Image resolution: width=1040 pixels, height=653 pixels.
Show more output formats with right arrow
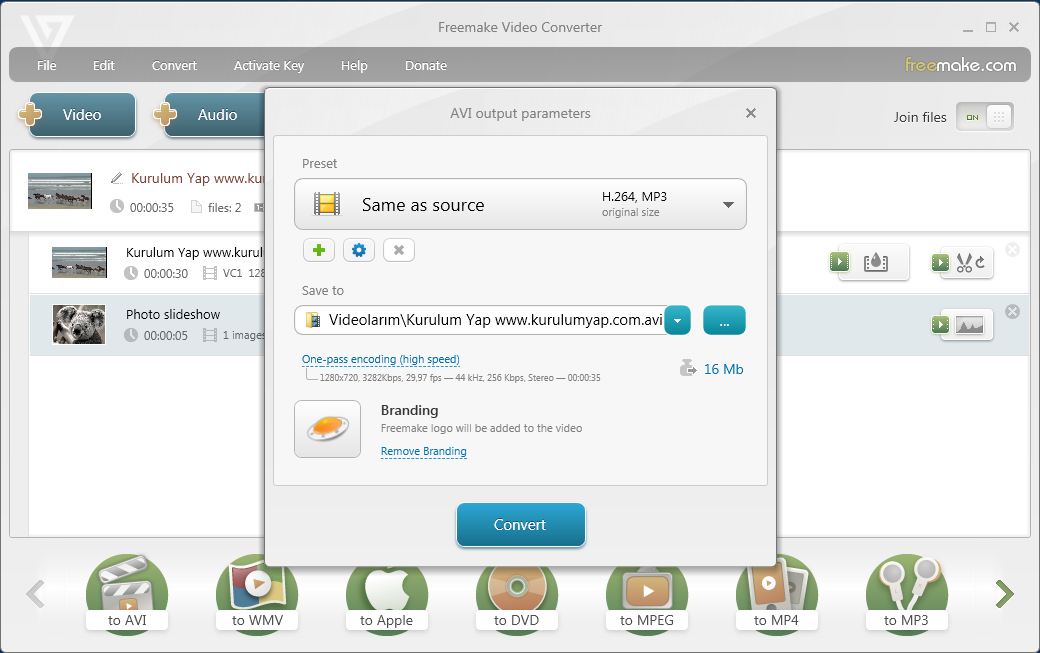pos(1005,594)
